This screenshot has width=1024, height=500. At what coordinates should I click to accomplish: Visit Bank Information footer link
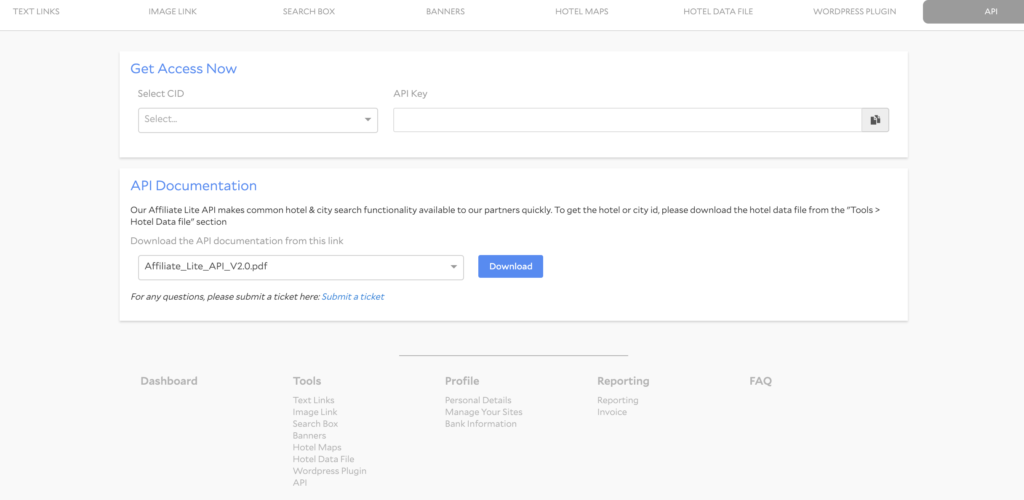[x=480, y=424]
